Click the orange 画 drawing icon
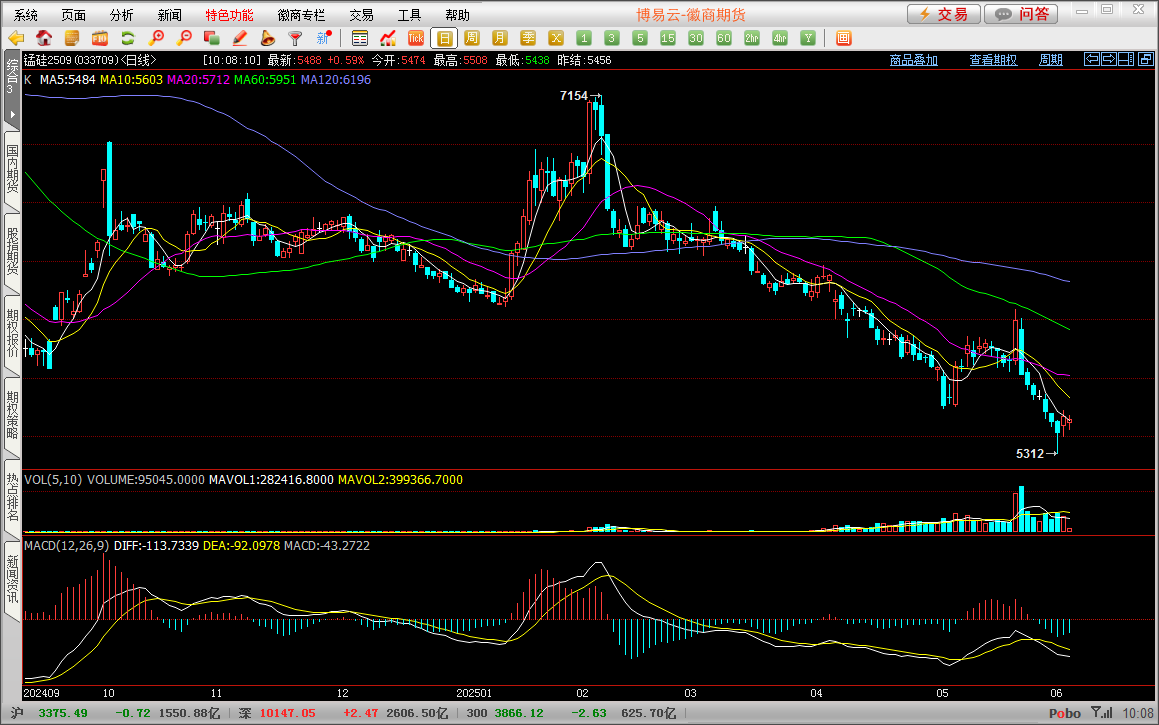 pyautogui.click(x=843, y=38)
